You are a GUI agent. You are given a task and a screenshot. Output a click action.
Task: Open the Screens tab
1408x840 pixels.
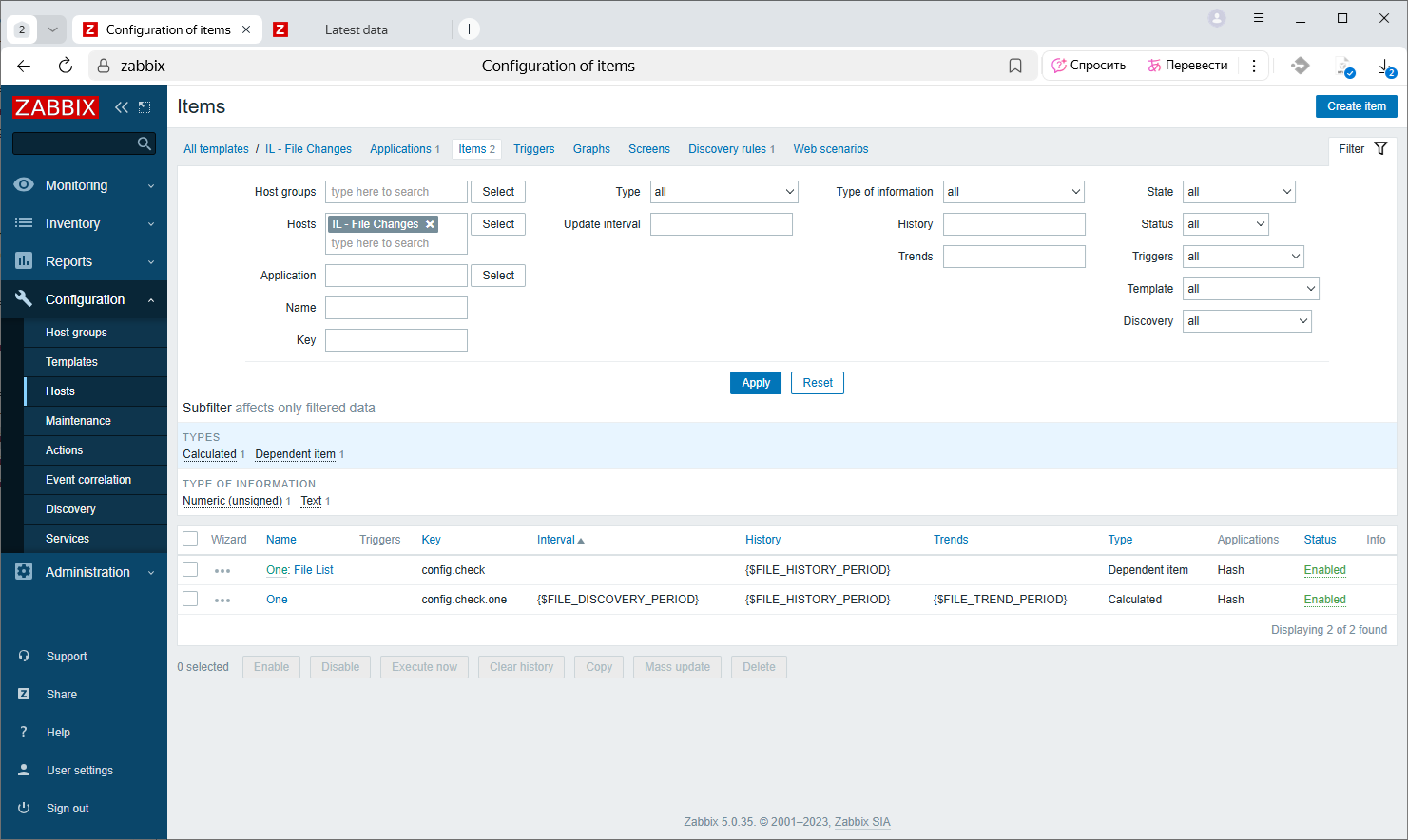pos(649,149)
